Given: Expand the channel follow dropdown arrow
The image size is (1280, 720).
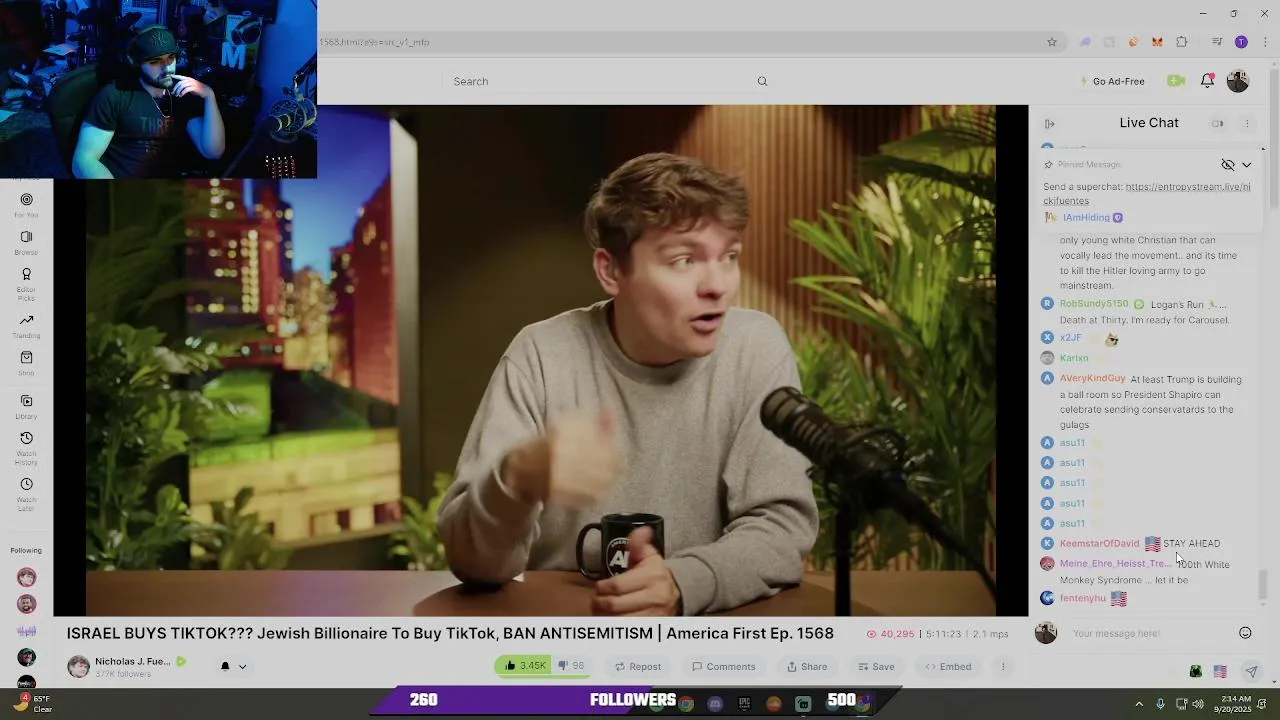Looking at the screenshot, I should (x=242, y=667).
